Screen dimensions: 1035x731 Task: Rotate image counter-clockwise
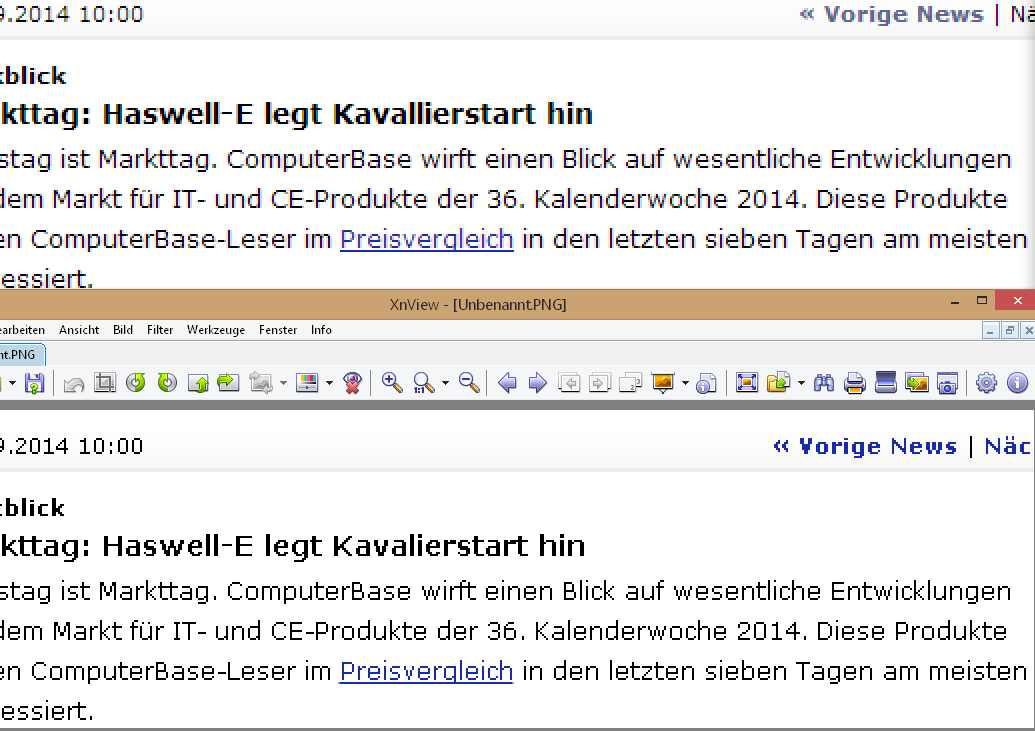point(136,382)
